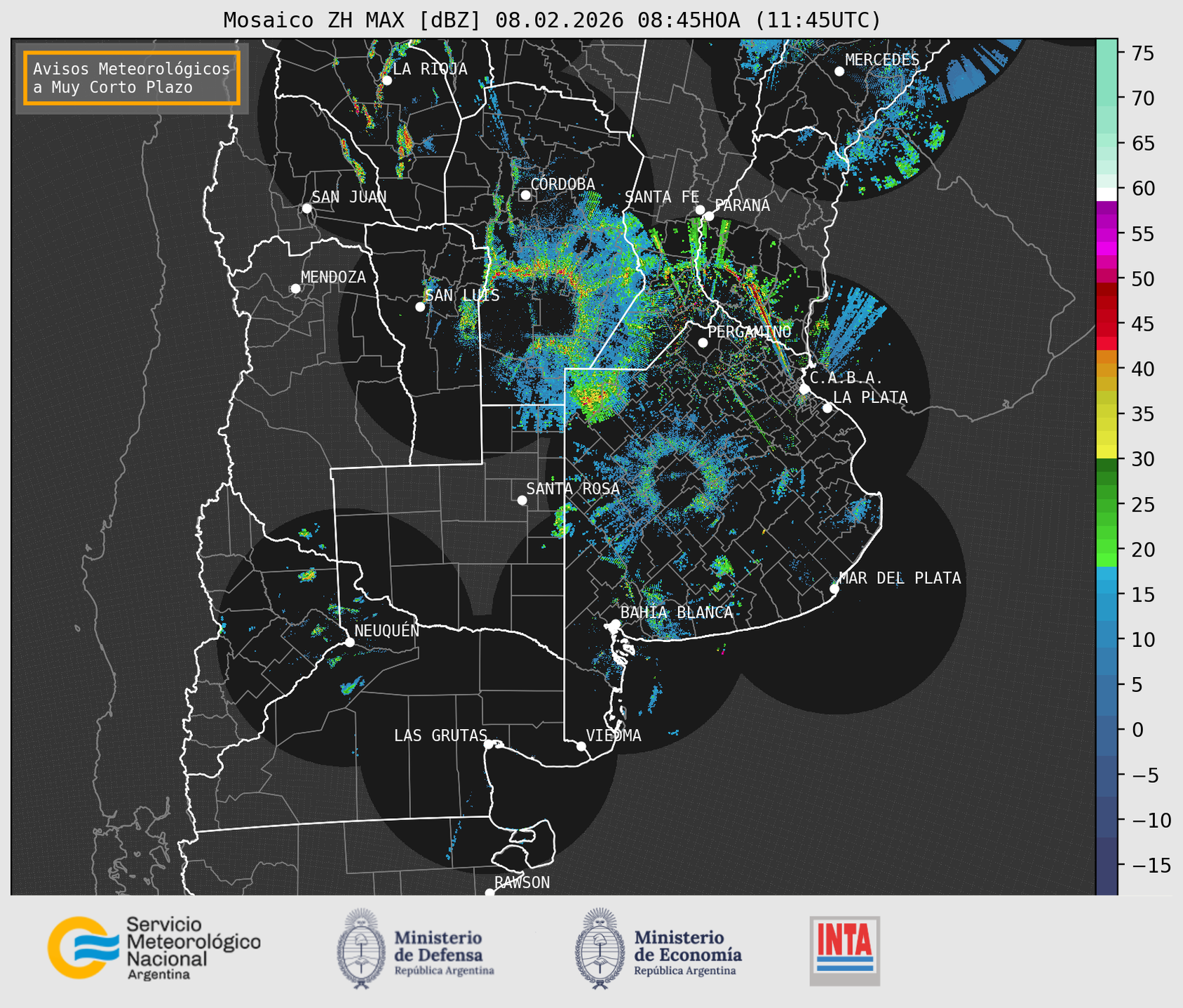Click the PERGAMINO city label
This screenshot has width=1183, height=1008.
pyautogui.click(x=749, y=332)
